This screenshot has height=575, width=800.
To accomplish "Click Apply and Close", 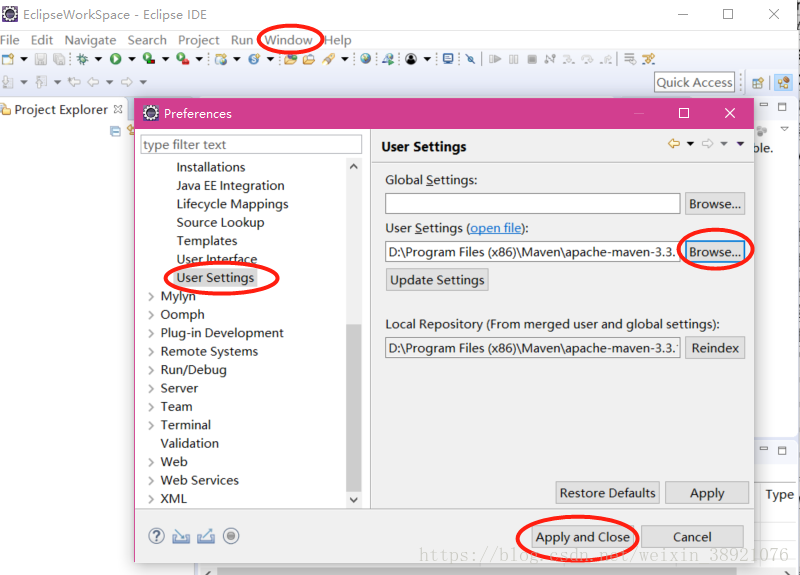I will (x=583, y=537).
